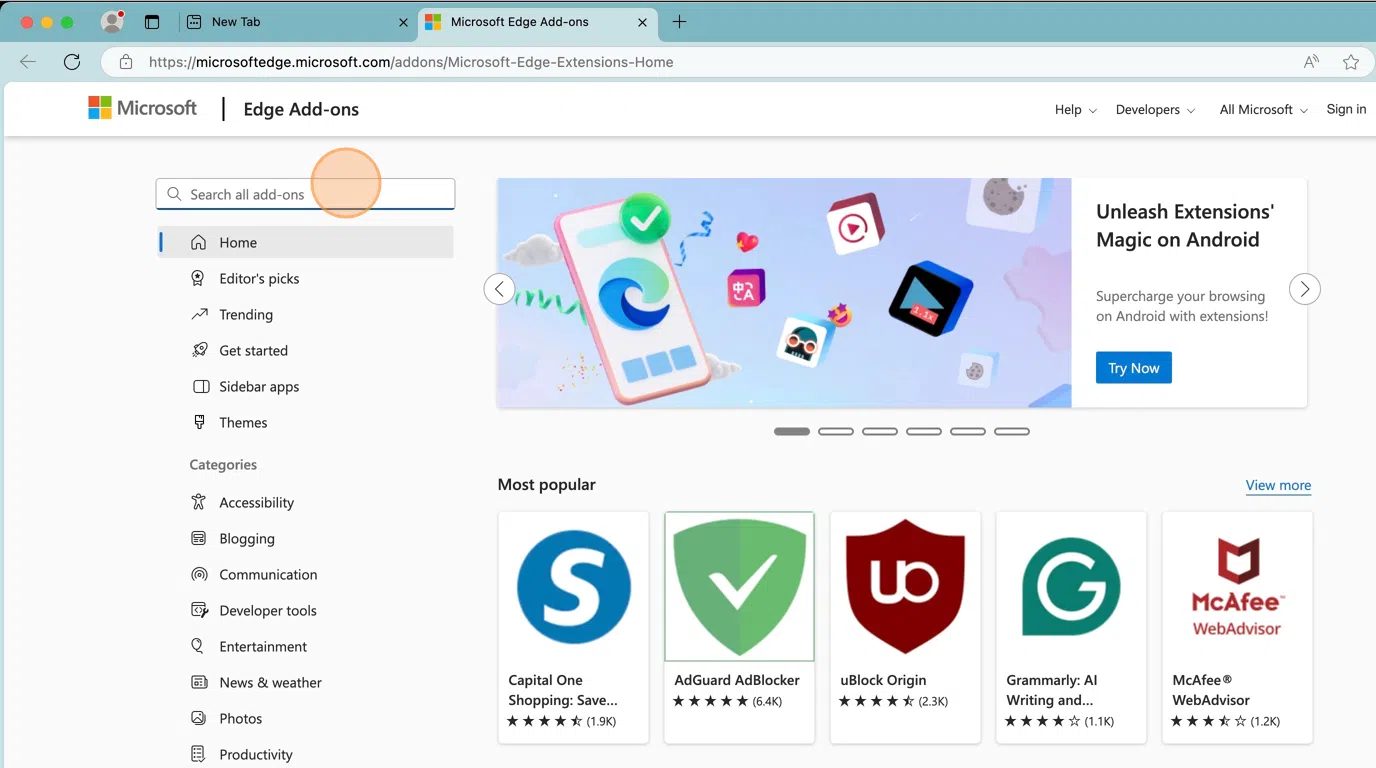Image resolution: width=1376 pixels, height=768 pixels.
Task: Select the Microsoft Edge Add-ons tab
Action: click(x=538, y=22)
